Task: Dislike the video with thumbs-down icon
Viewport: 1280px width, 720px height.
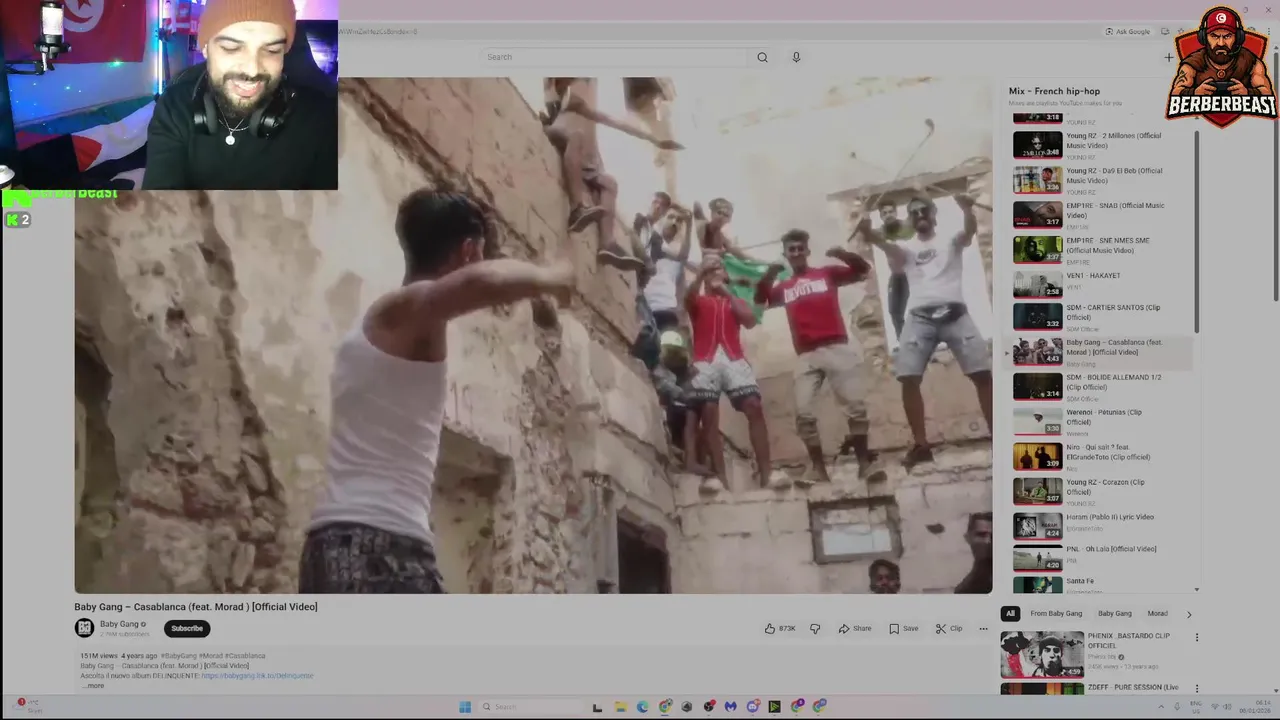Action: coord(815,628)
